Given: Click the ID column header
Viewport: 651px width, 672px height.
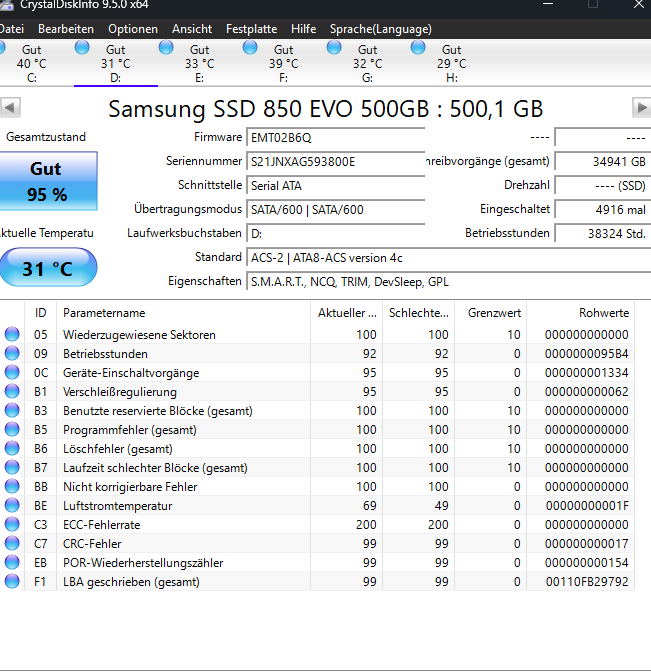Looking at the screenshot, I should (x=40, y=313).
